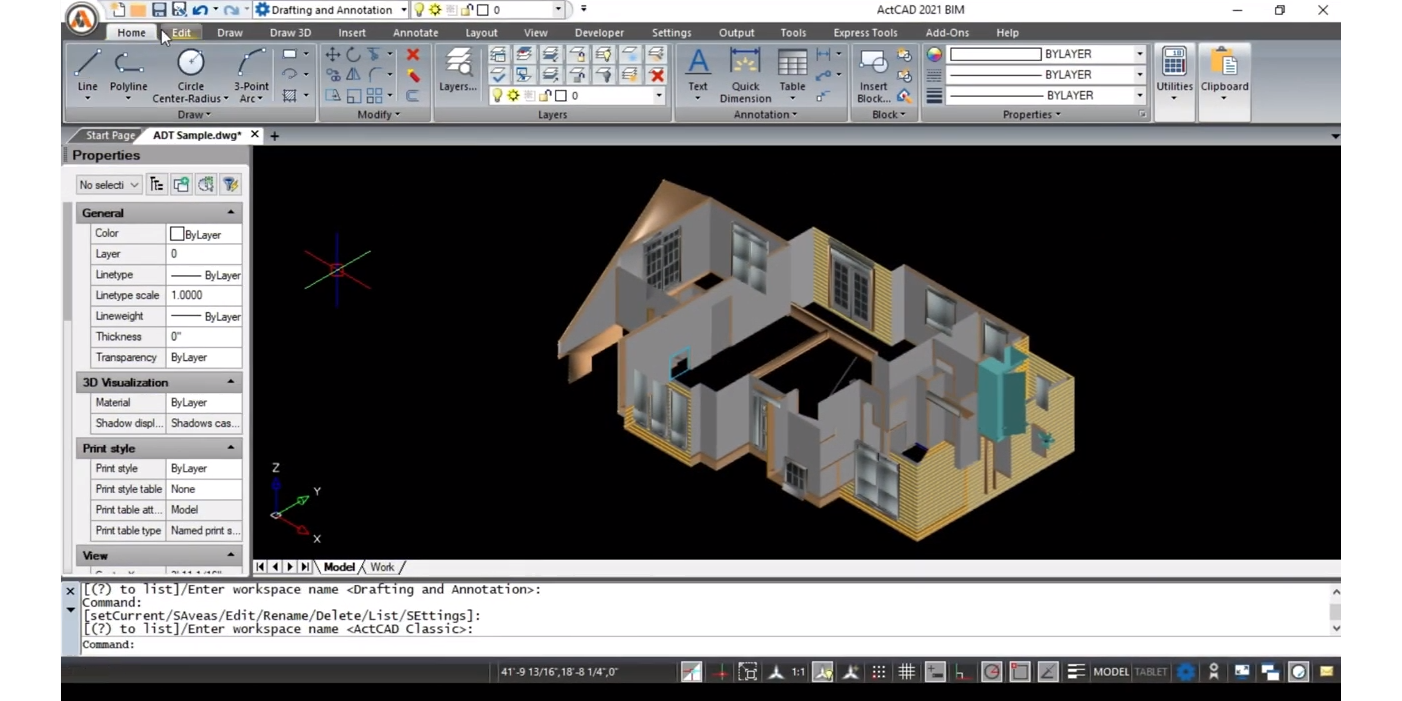Click the command history scrollbar down arrow
The height and width of the screenshot is (701, 1402).
click(x=1335, y=629)
